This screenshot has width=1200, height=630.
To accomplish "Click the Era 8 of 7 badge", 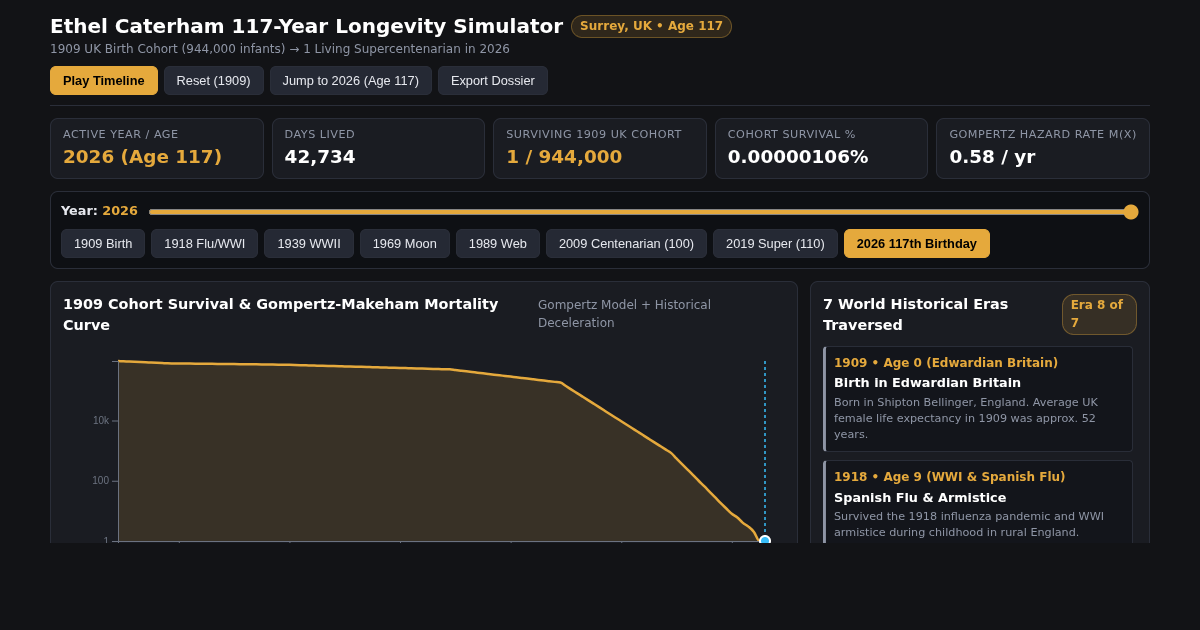I will [1099, 314].
